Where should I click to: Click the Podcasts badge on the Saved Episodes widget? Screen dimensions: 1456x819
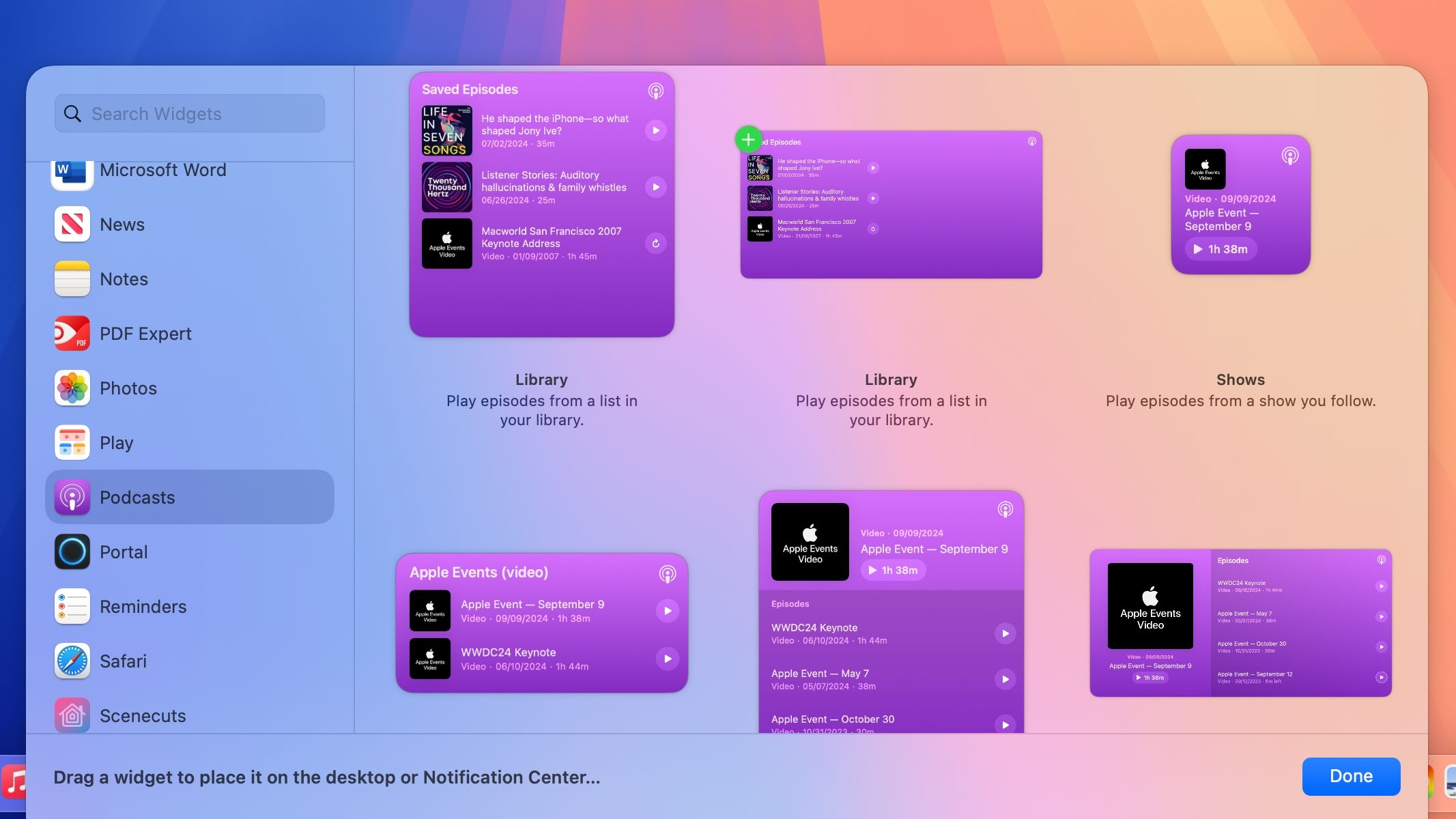tap(656, 89)
